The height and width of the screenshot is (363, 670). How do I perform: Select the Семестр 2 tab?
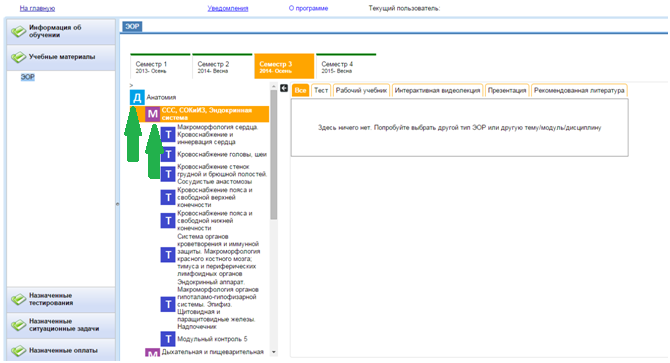[222, 67]
